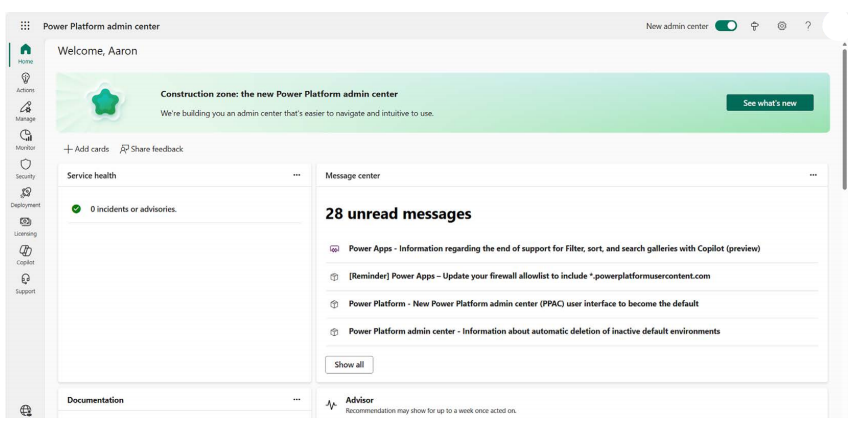Open message about Filter, sort, and search galleries
Screen dimensions: 863x433
coord(554,249)
